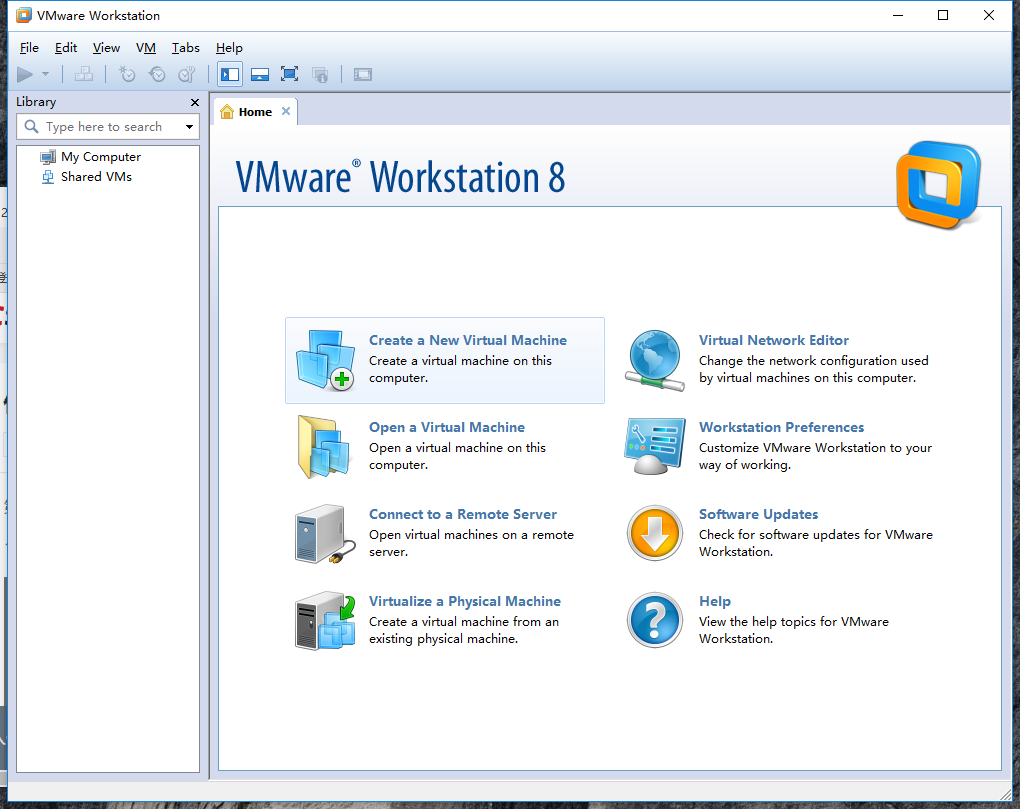Open the Edit menu

pos(66,47)
